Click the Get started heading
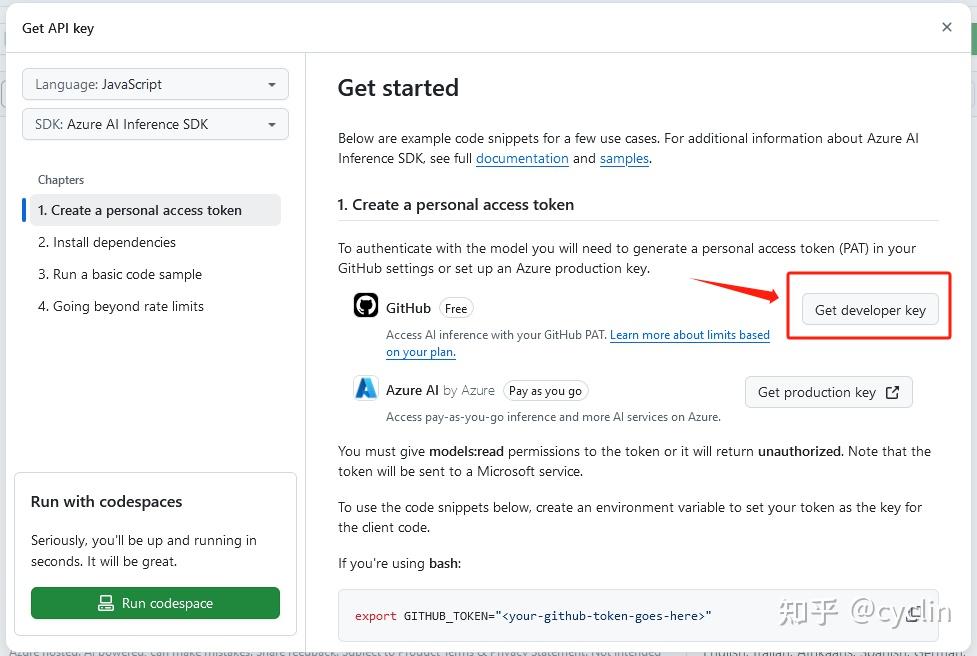 tap(398, 87)
